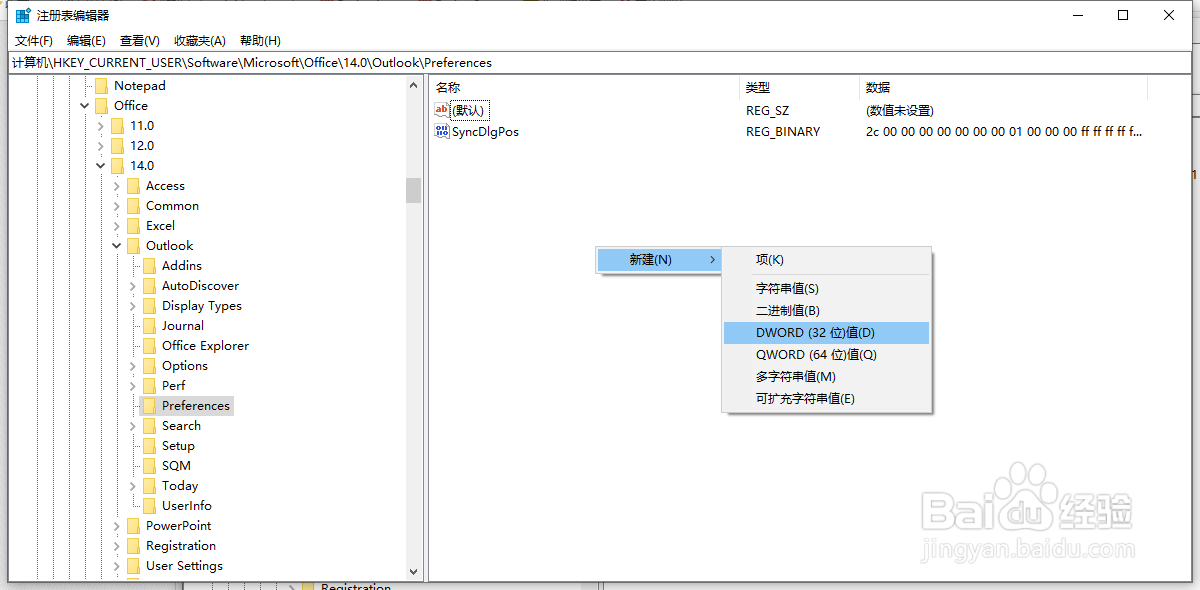Viewport: 1200px width, 590px height.
Task: Click the Outlook key folder icon
Action: coord(134,245)
